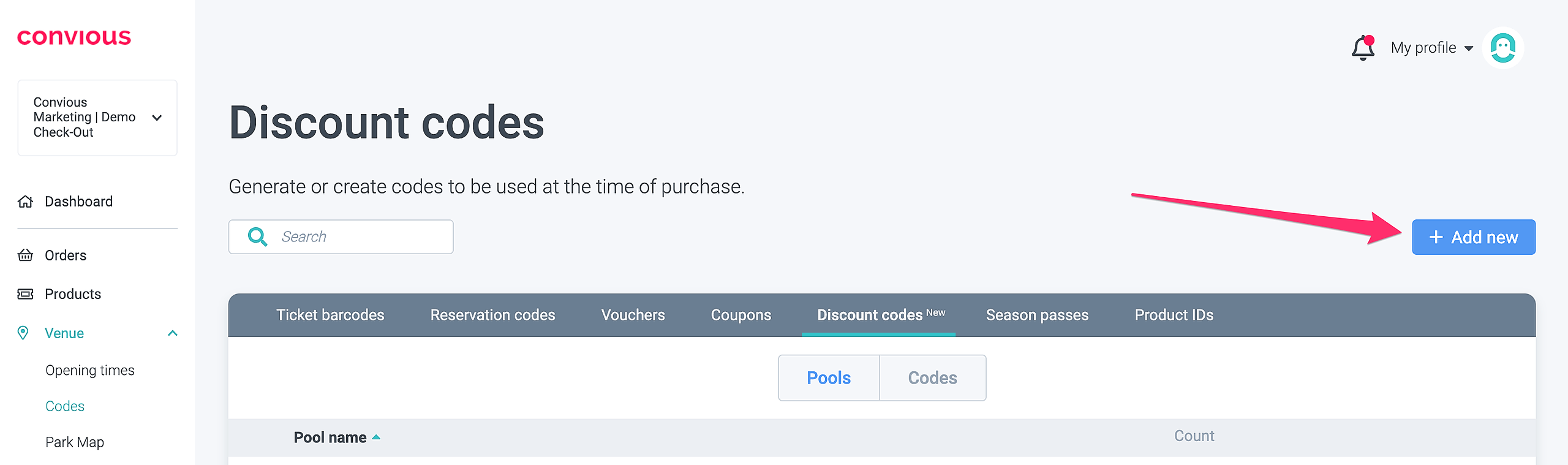Click the Convious logo

point(74,37)
